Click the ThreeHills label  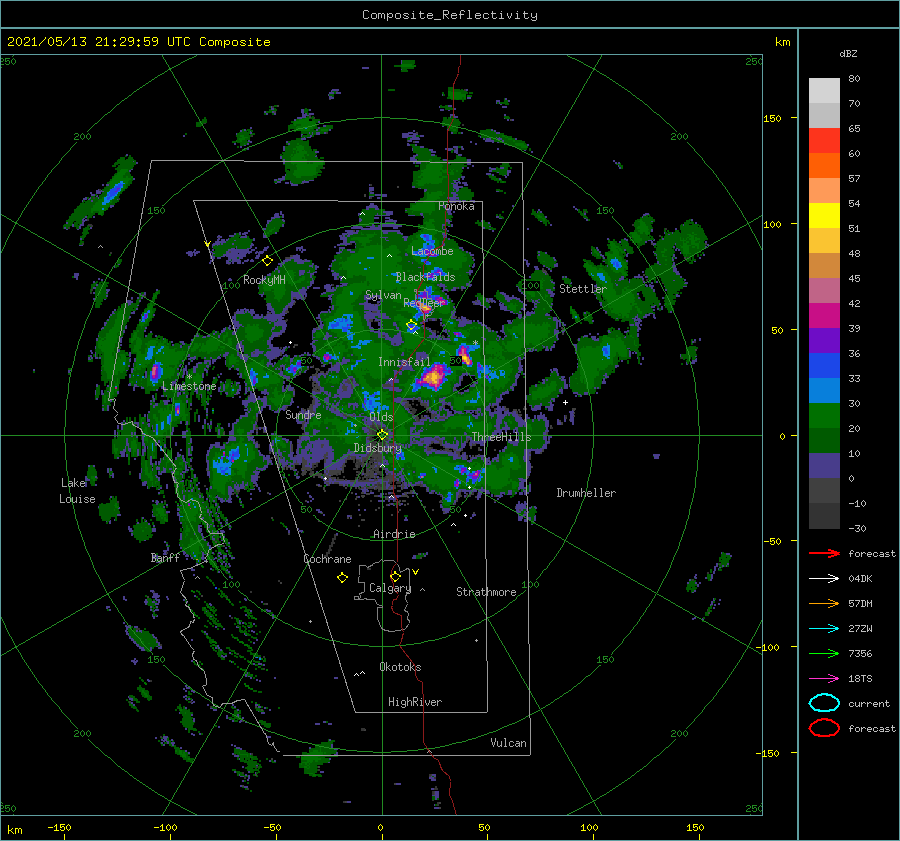502,437
